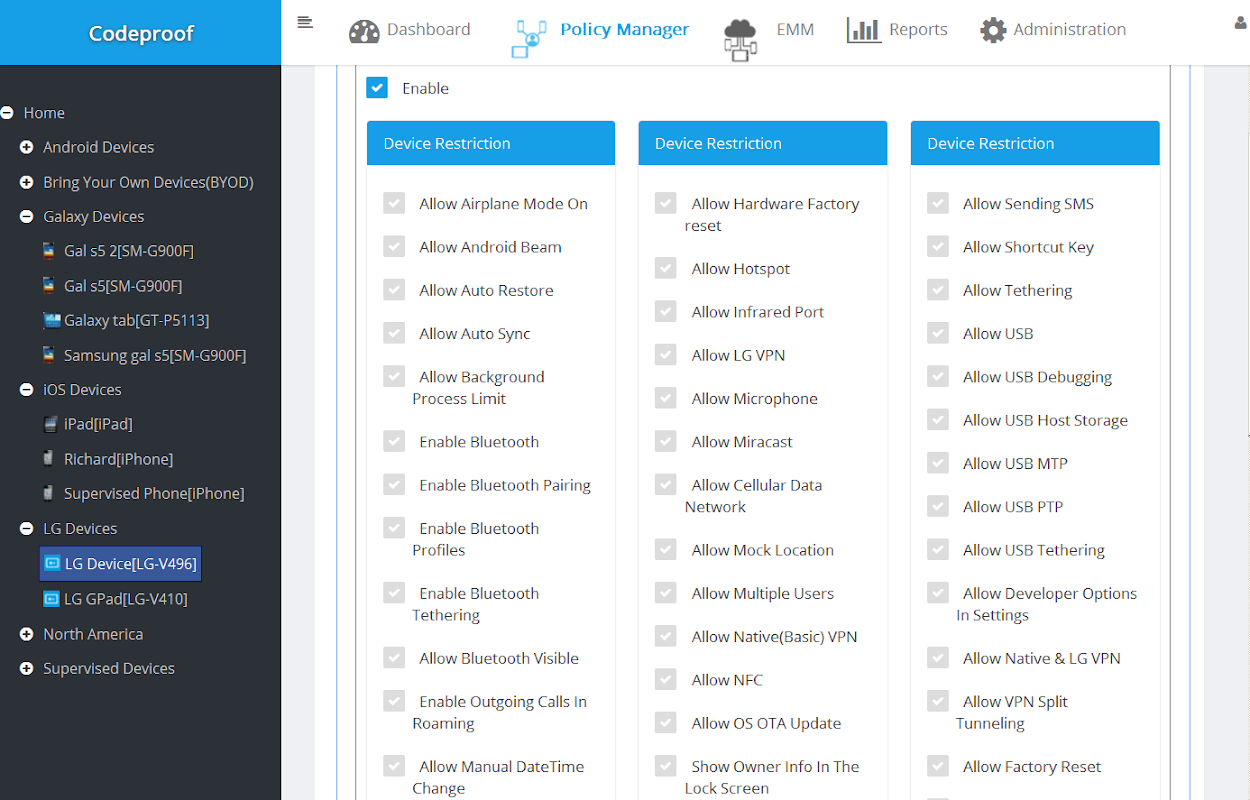The height and width of the screenshot is (800, 1250).
Task: Click the Allow Shortcut Key label
Action: pos(1028,247)
